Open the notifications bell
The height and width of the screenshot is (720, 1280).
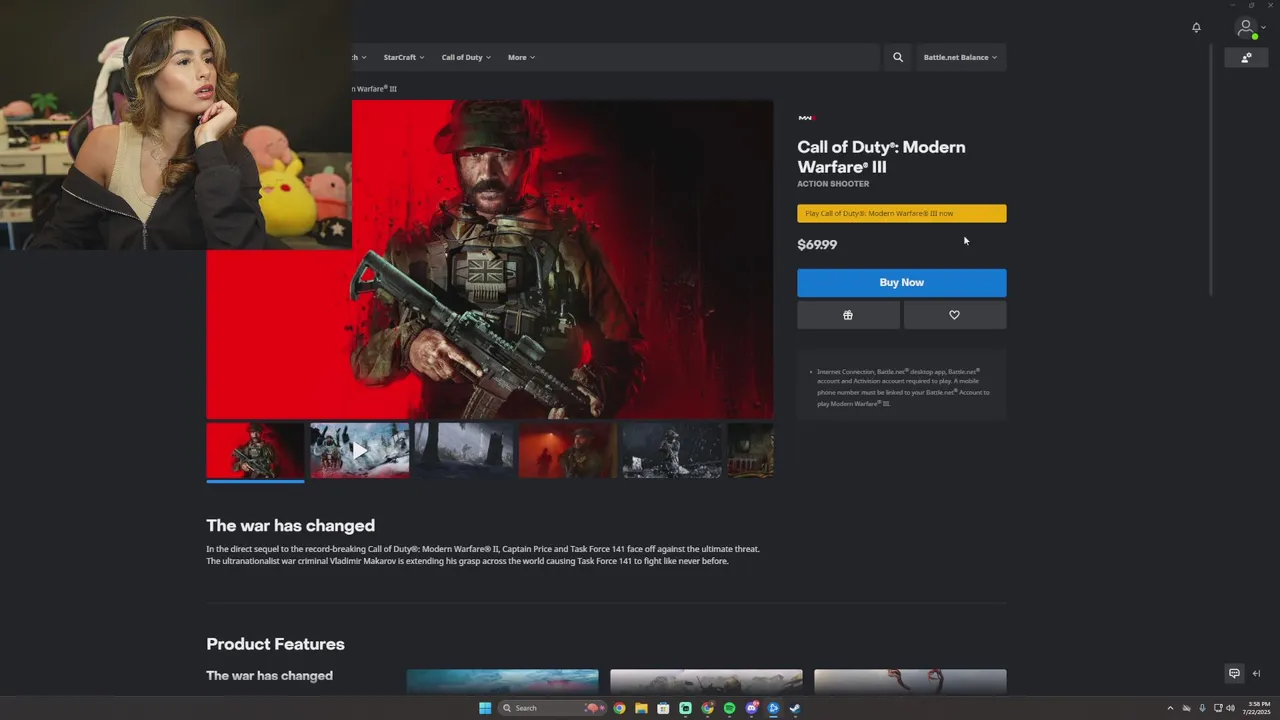click(1196, 27)
